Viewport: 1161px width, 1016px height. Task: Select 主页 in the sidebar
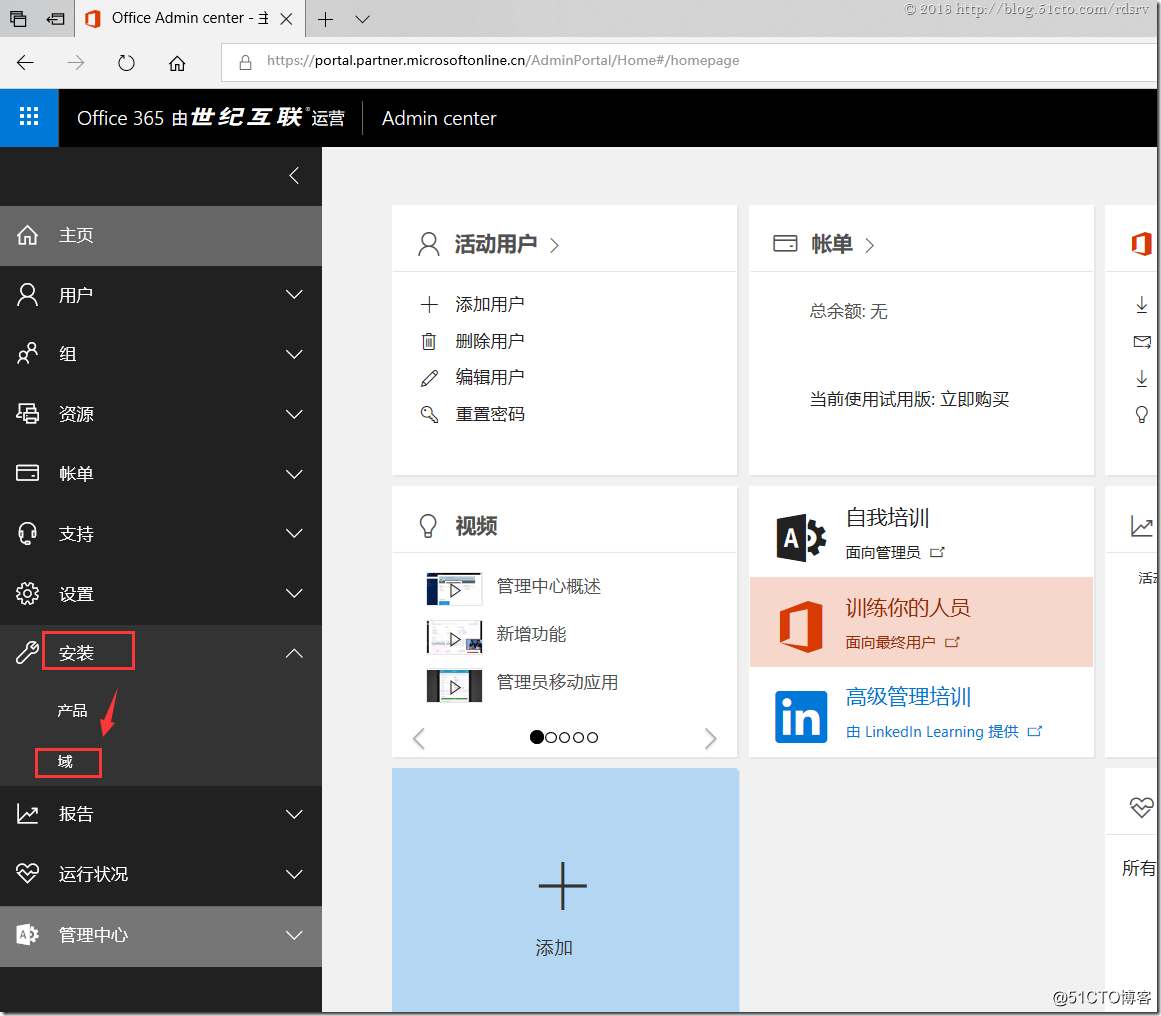coord(161,235)
